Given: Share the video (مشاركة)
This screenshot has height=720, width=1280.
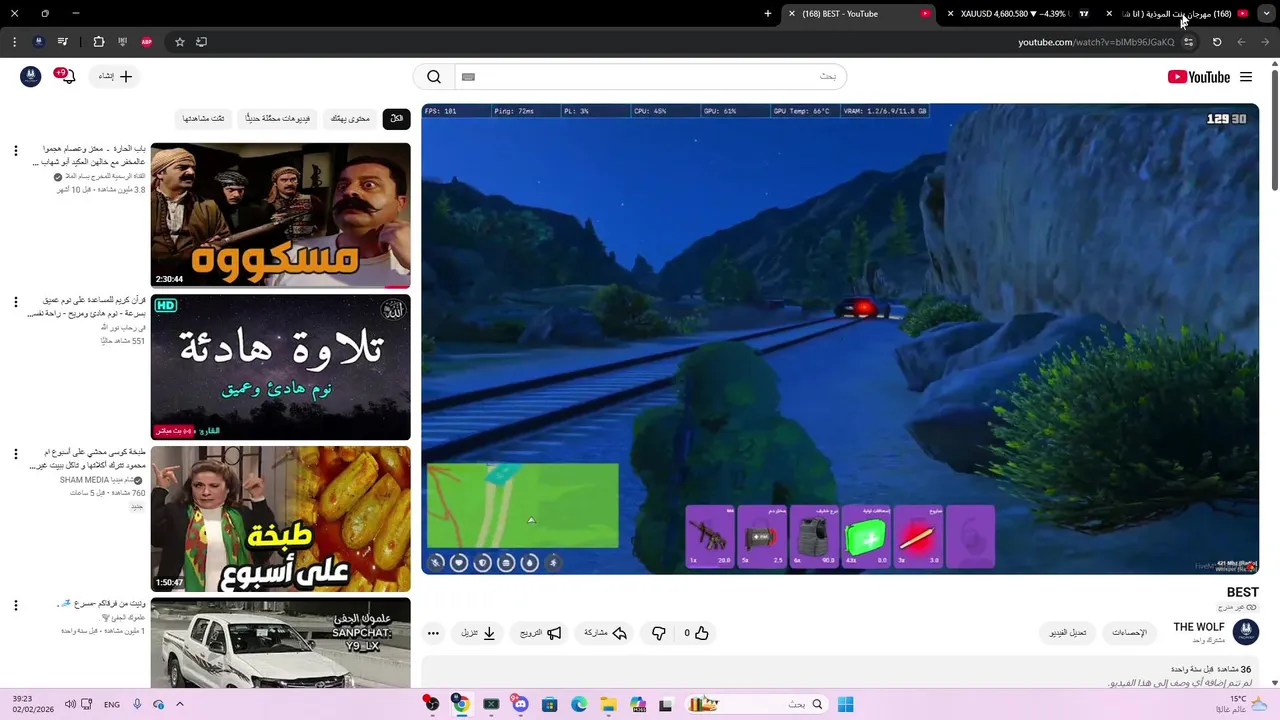Looking at the screenshot, I should (606, 633).
